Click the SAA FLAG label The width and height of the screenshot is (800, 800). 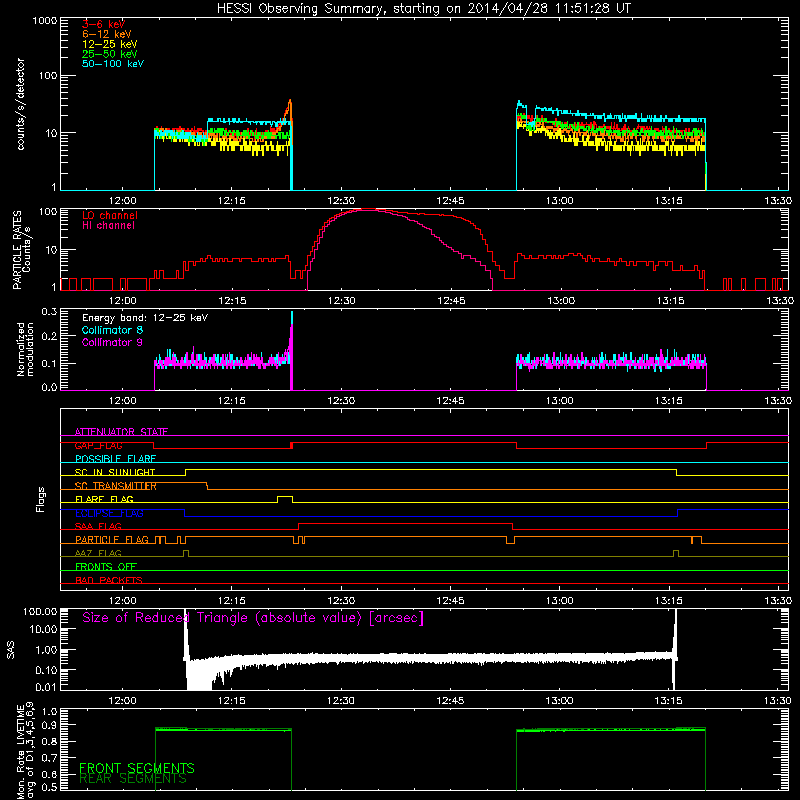(98, 526)
